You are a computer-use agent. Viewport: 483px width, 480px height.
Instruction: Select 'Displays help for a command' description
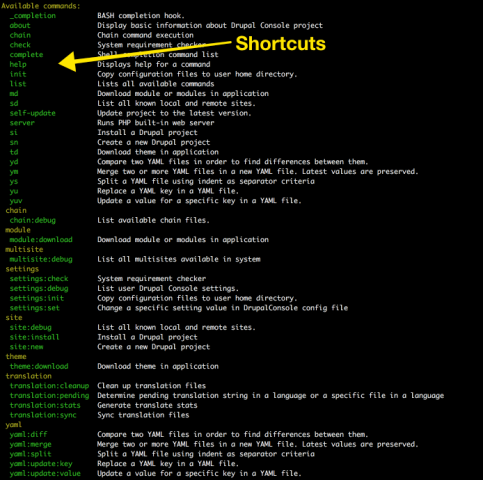point(153,64)
